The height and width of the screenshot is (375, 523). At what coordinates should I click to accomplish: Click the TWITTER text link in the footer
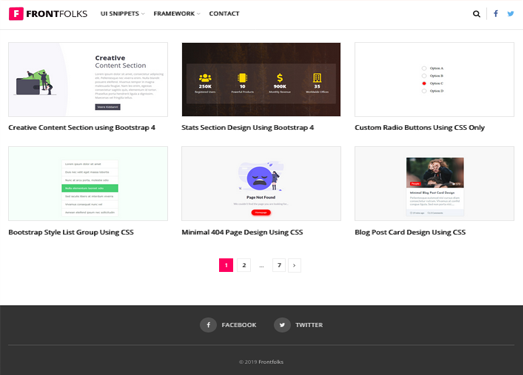pyautogui.click(x=309, y=325)
